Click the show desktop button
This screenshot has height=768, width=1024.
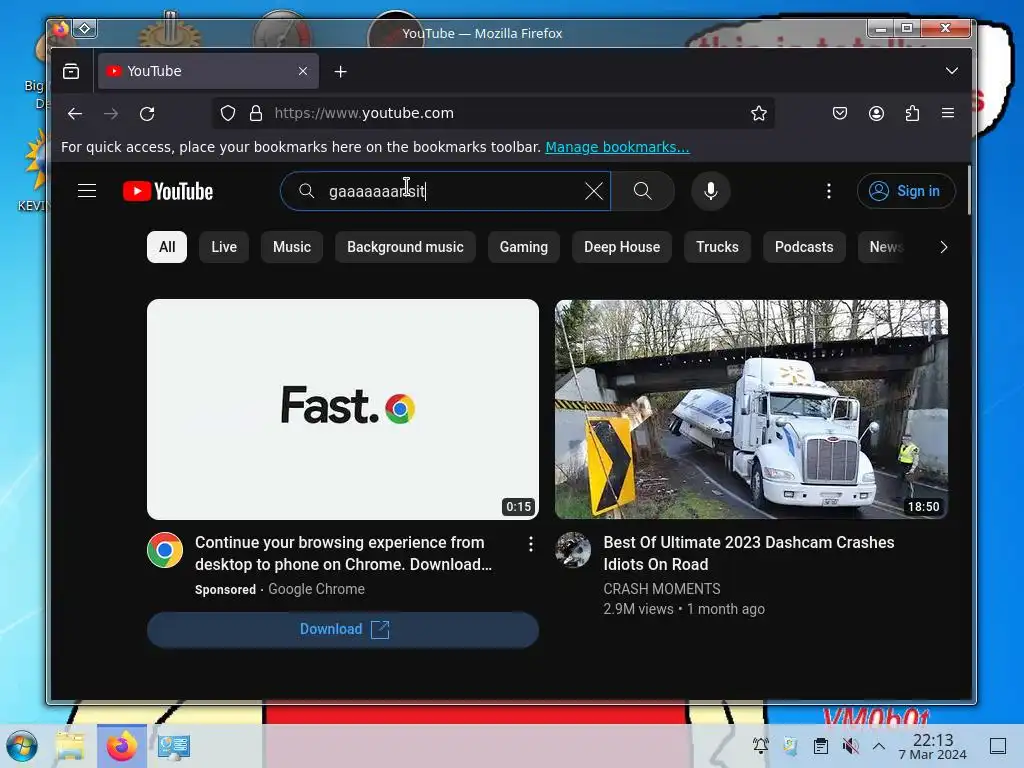click(998, 746)
